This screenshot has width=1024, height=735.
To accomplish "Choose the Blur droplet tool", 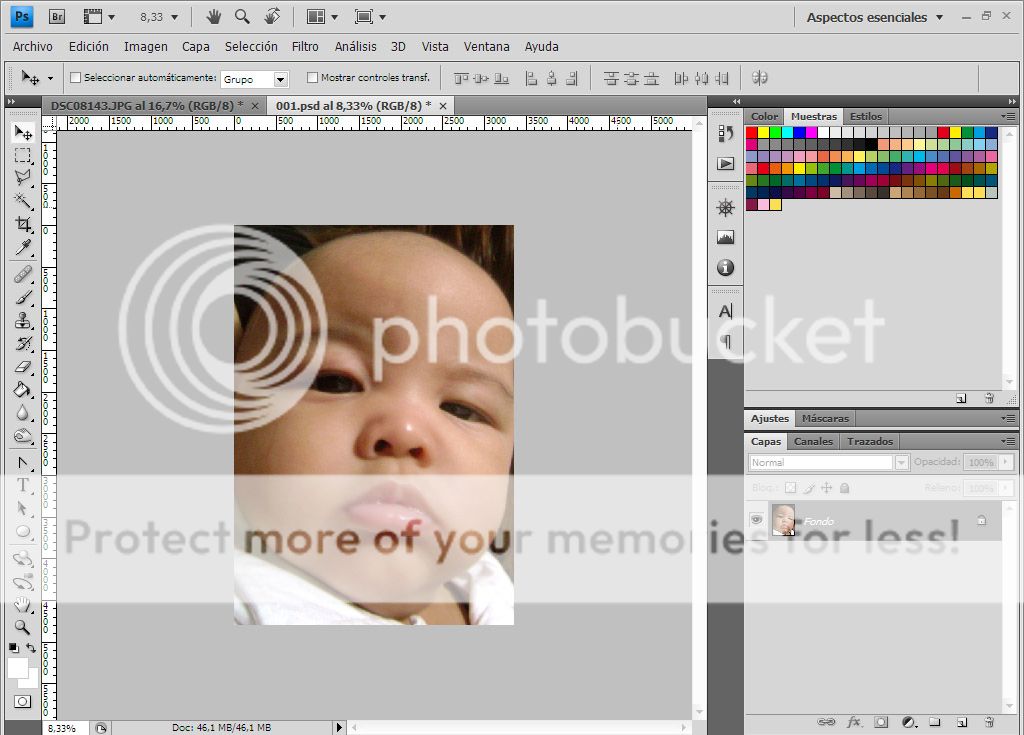I will (23, 413).
